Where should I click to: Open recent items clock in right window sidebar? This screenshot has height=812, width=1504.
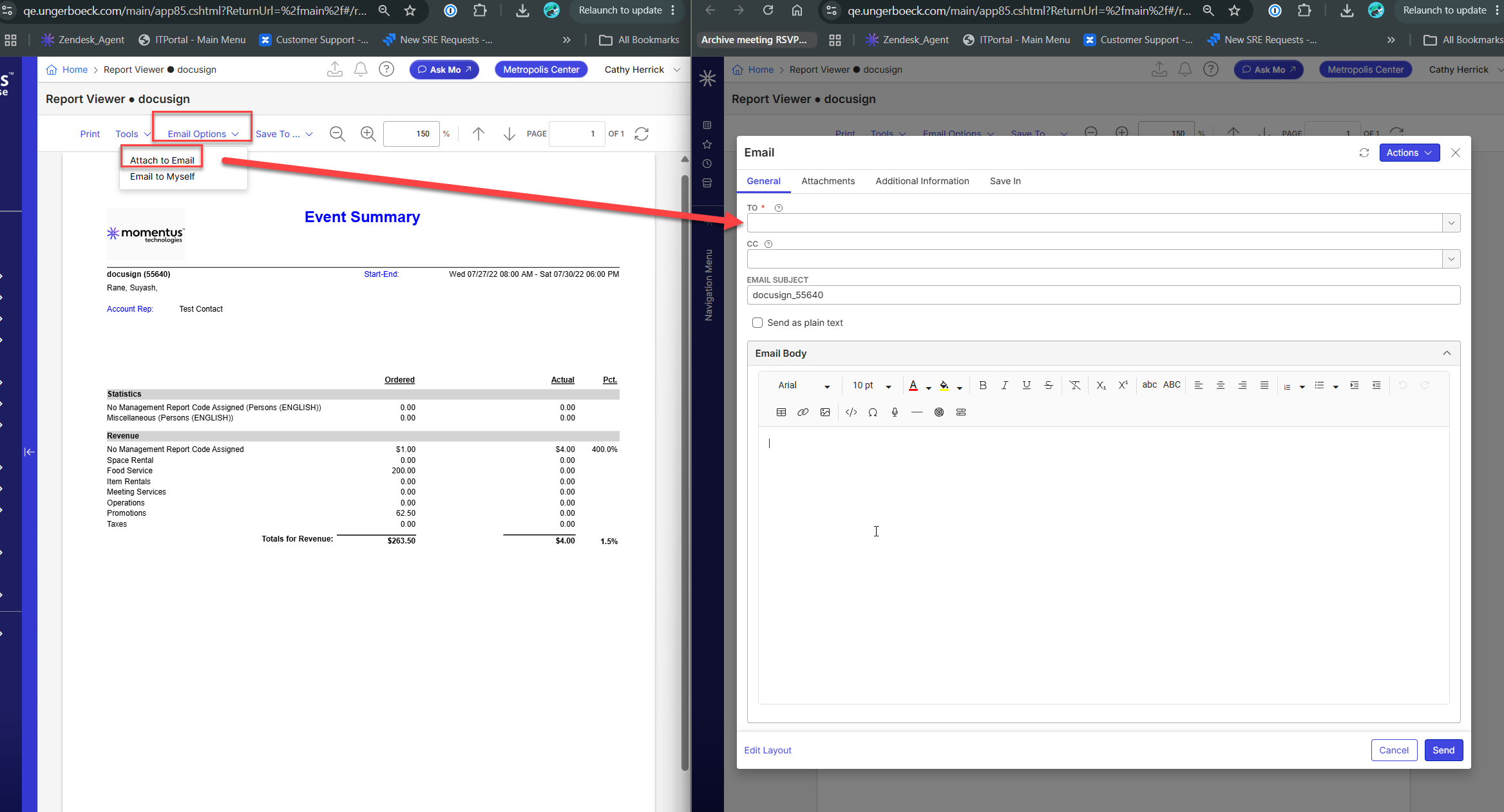click(x=707, y=164)
